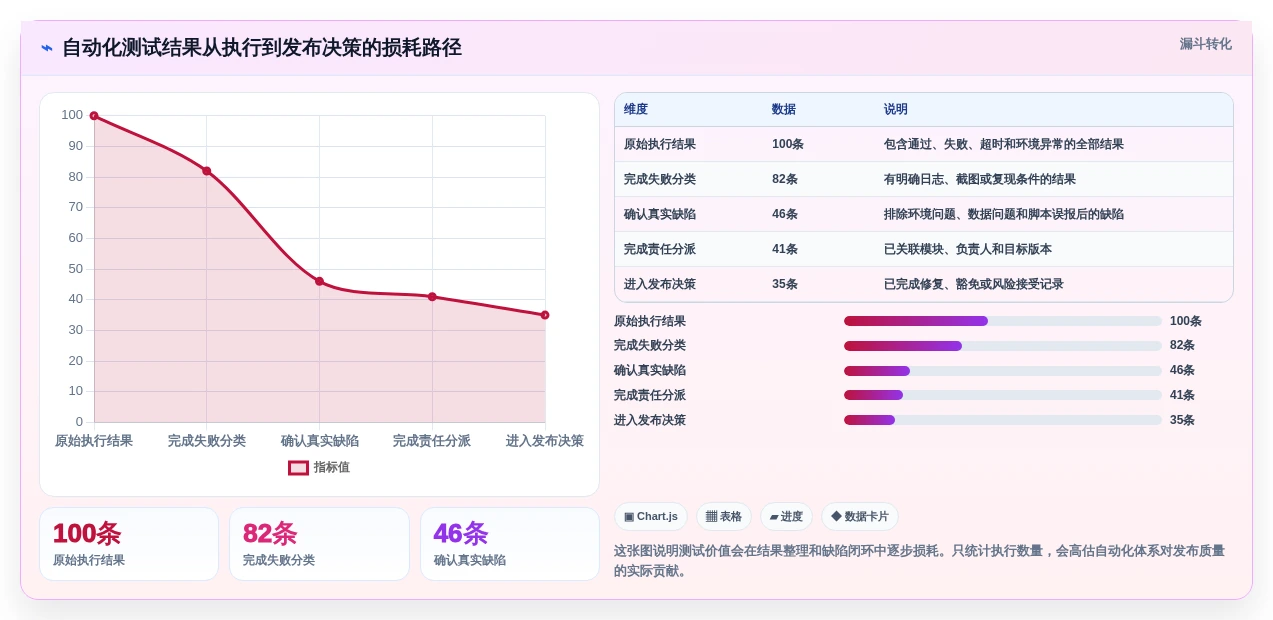Select the 表格 tag chip

click(x=724, y=517)
